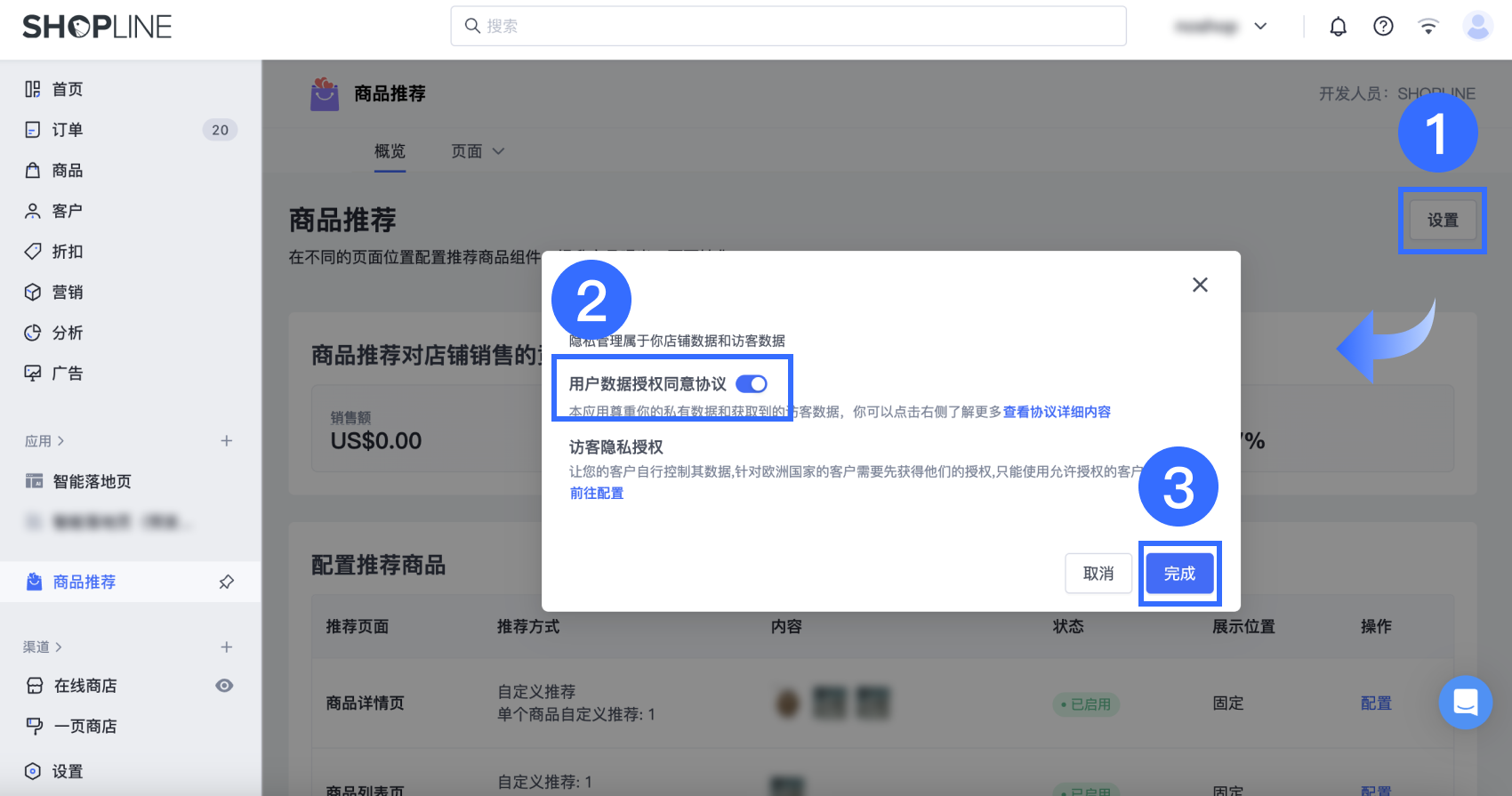
Task: Click the product thumbnails in first row
Action: point(832,703)
